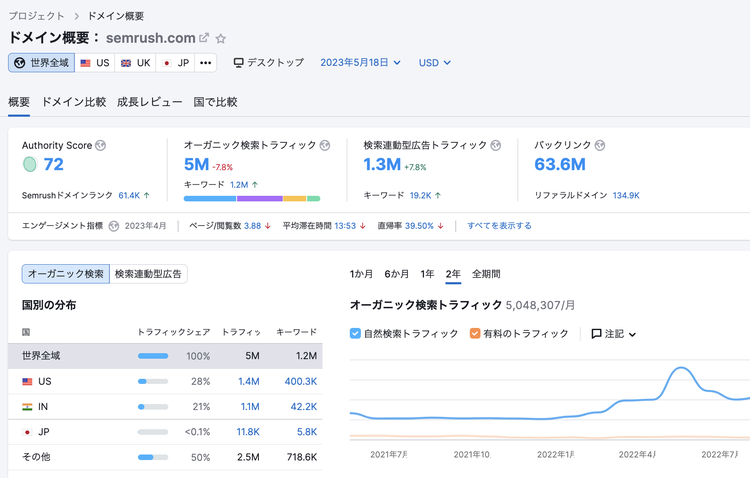Viewport: 750px width, 478px height.
Task: Click すべてを表示する link
Action: tap(499, 225)
